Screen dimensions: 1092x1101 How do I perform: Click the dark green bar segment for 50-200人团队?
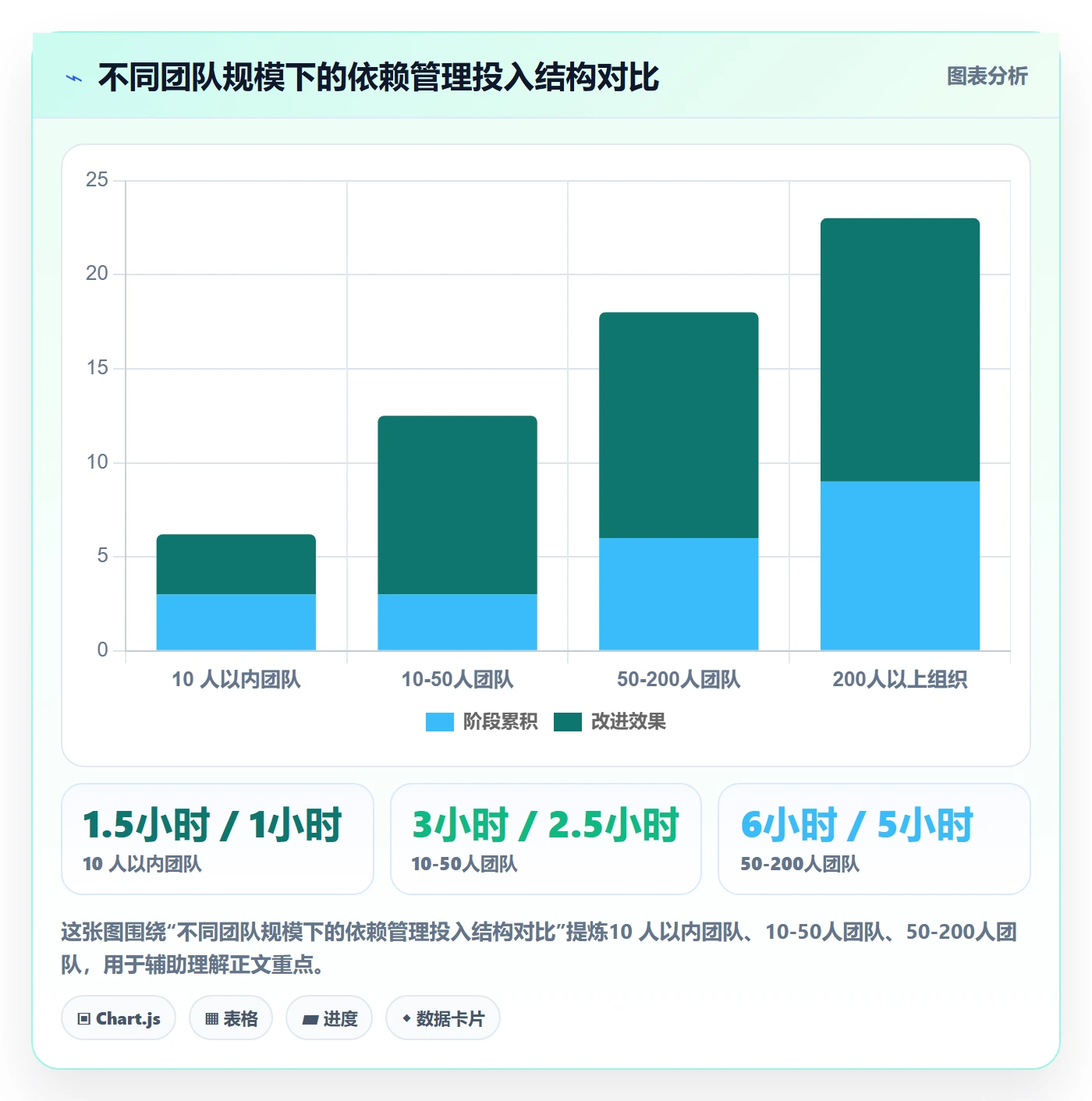pos(679,425)
